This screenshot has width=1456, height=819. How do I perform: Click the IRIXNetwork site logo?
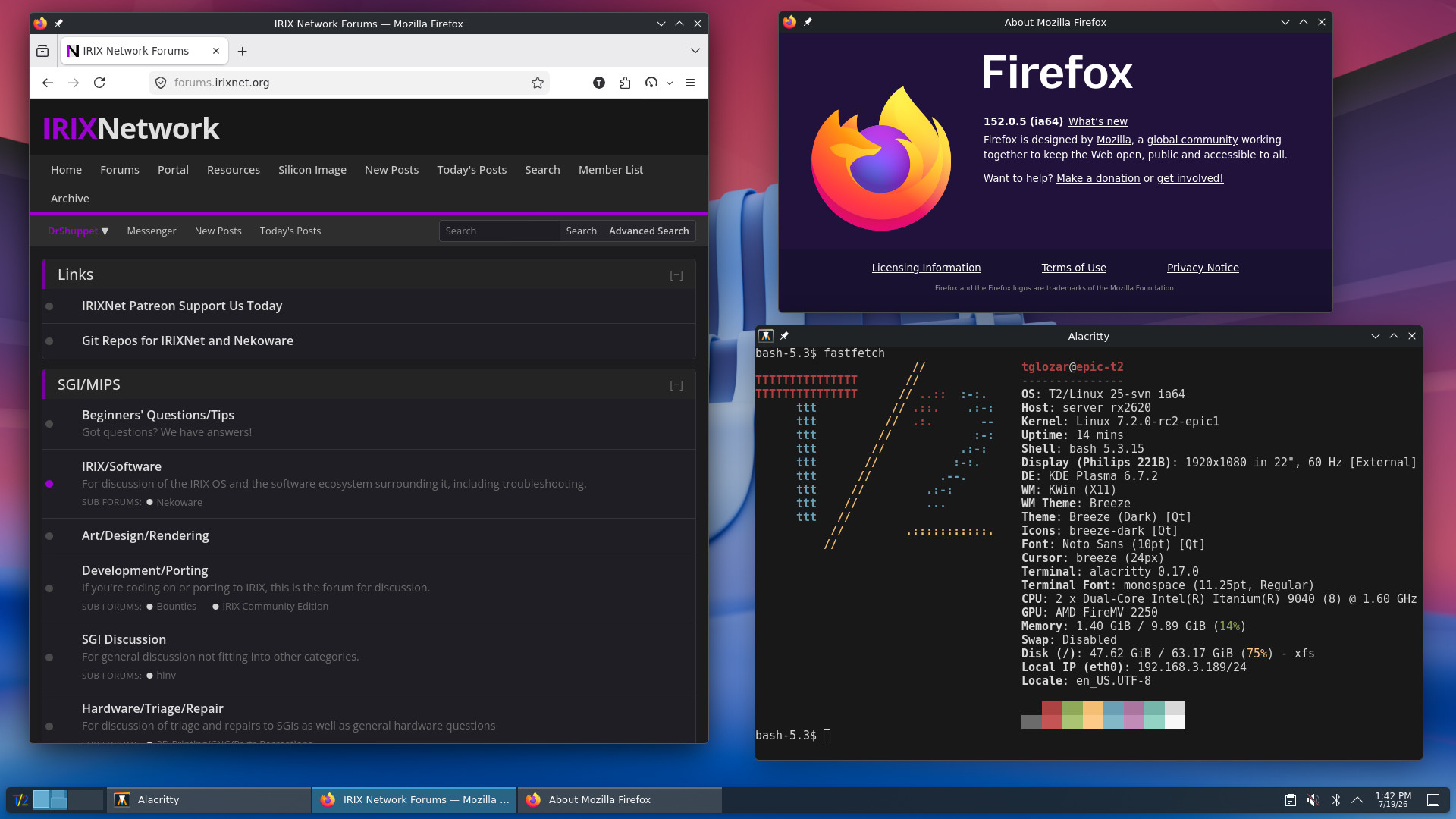click(131, 128)
